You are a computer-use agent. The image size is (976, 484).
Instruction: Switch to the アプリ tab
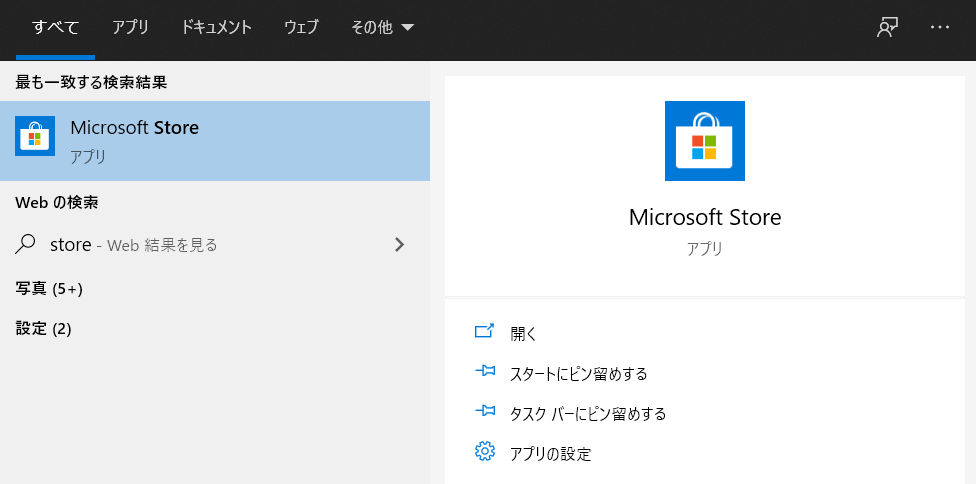pyautogui.click(x=130, y=28)
